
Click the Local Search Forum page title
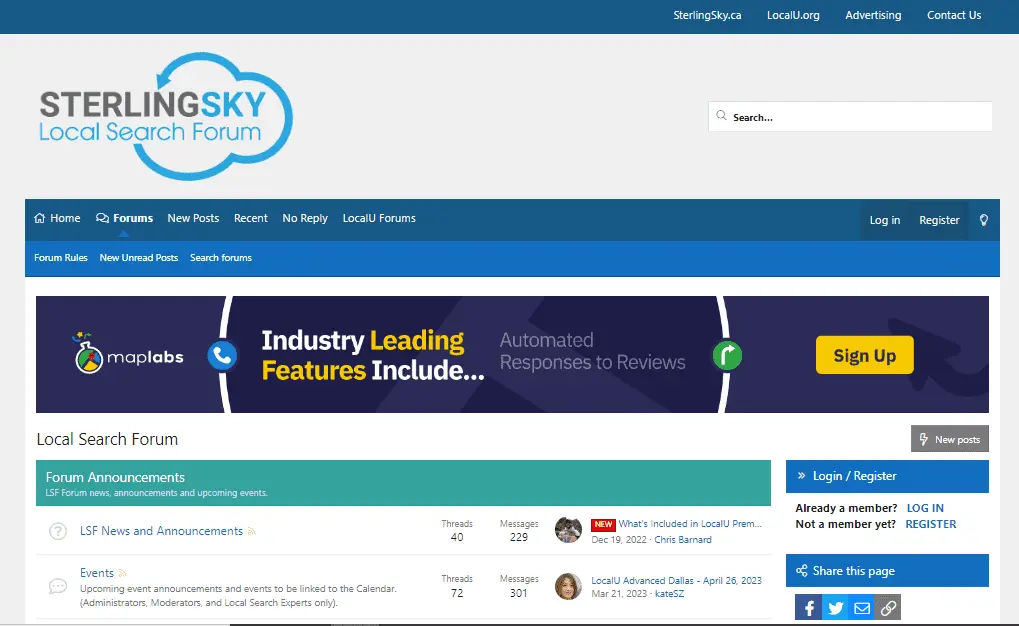[107, 439]
